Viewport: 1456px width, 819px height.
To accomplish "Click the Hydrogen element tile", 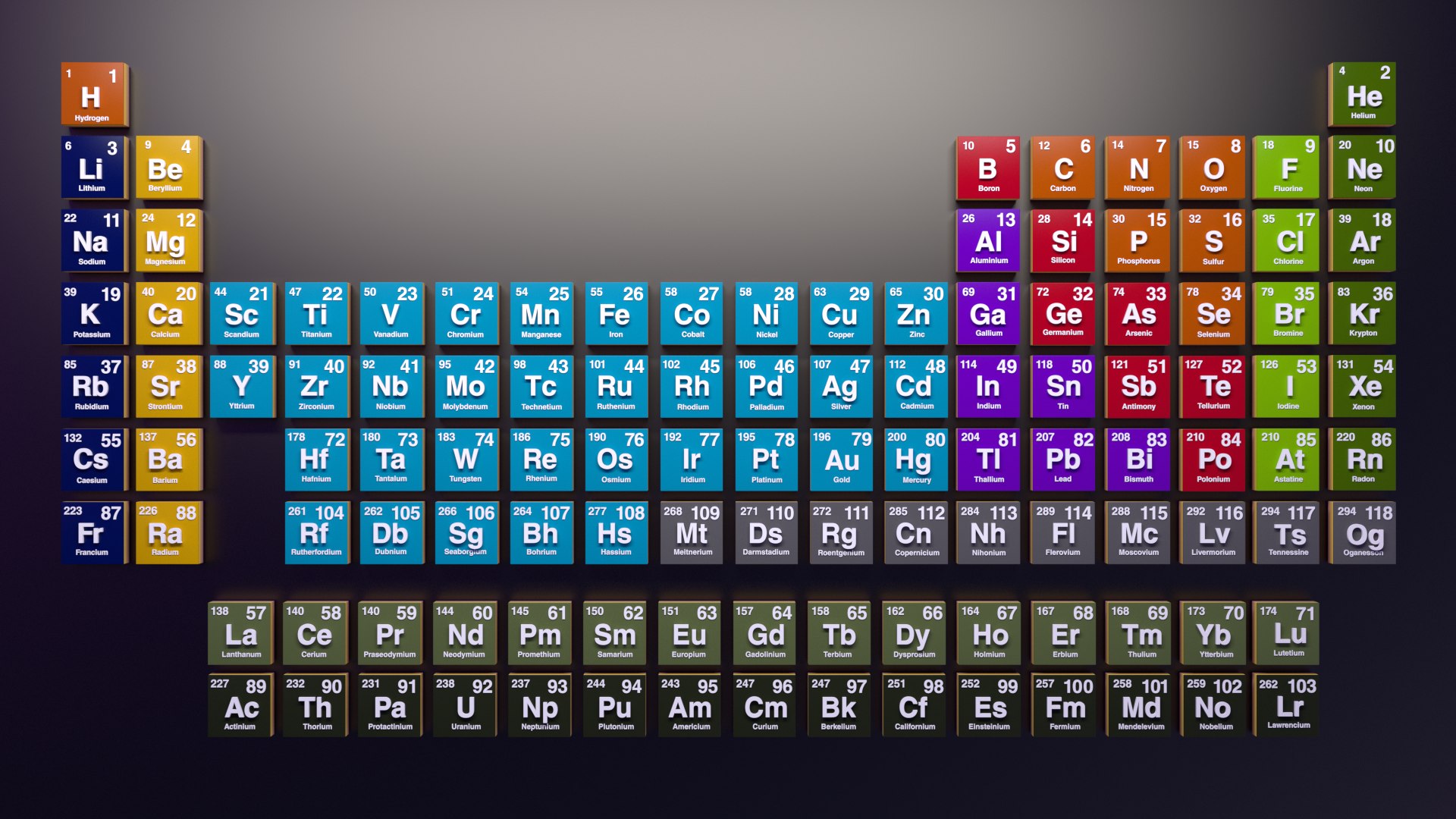I will coord(93,95).
